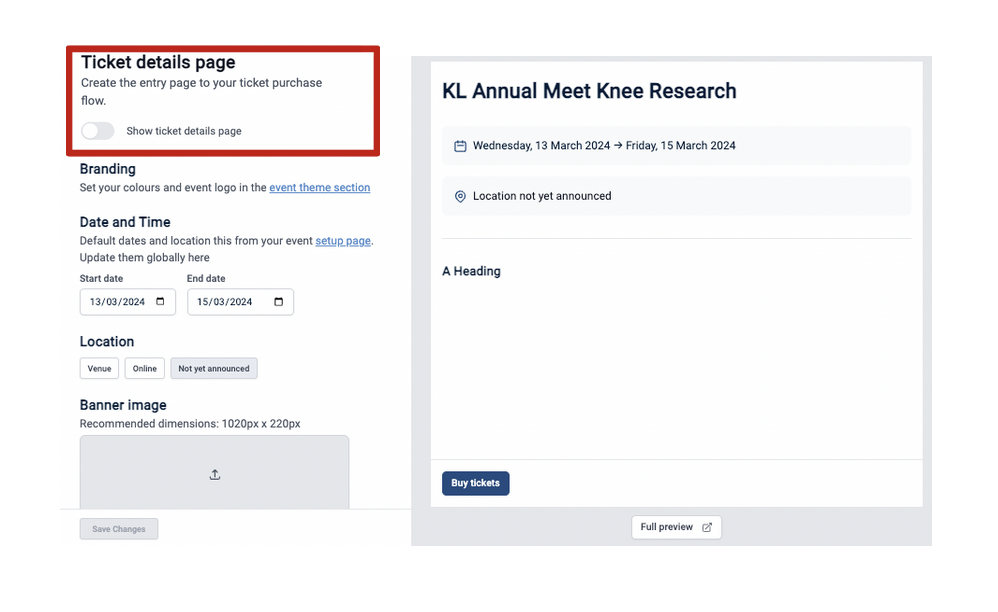Open the event theme section link
Viewport: 998px width, 612px height.
pos(319,187)
